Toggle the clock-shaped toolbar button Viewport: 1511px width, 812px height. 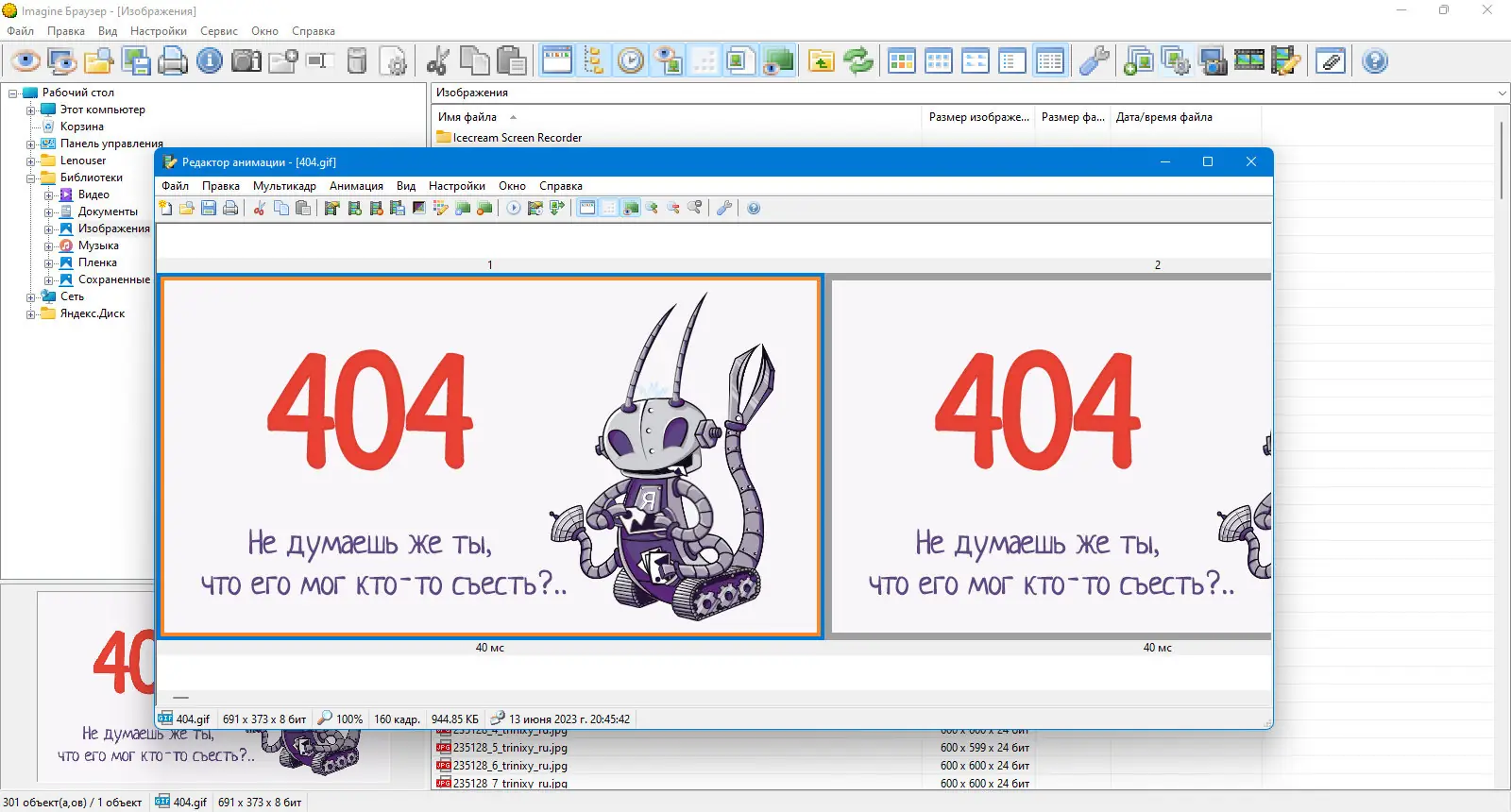(631, 61)
